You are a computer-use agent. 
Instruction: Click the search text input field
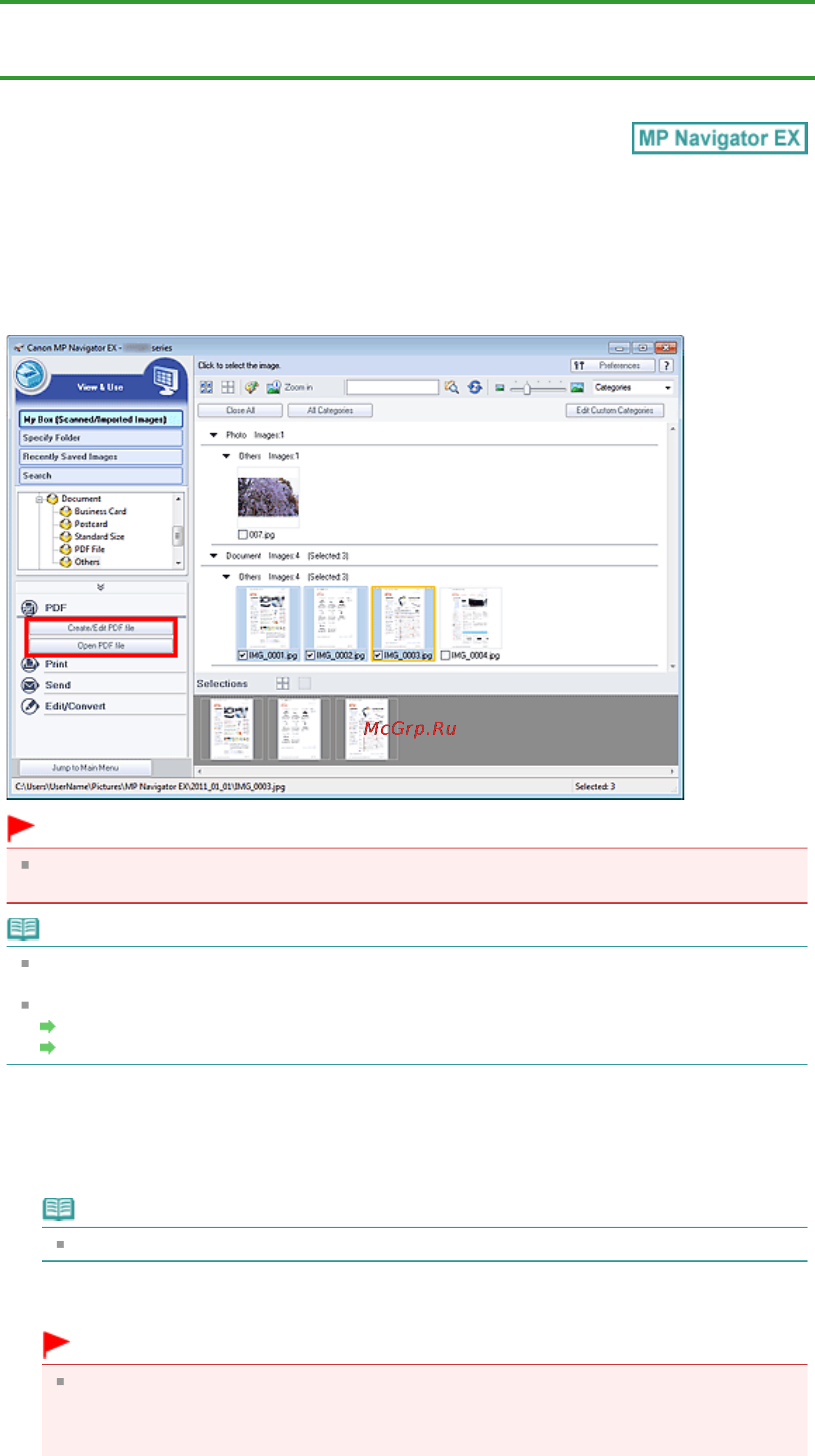click(x=392, y=387)
